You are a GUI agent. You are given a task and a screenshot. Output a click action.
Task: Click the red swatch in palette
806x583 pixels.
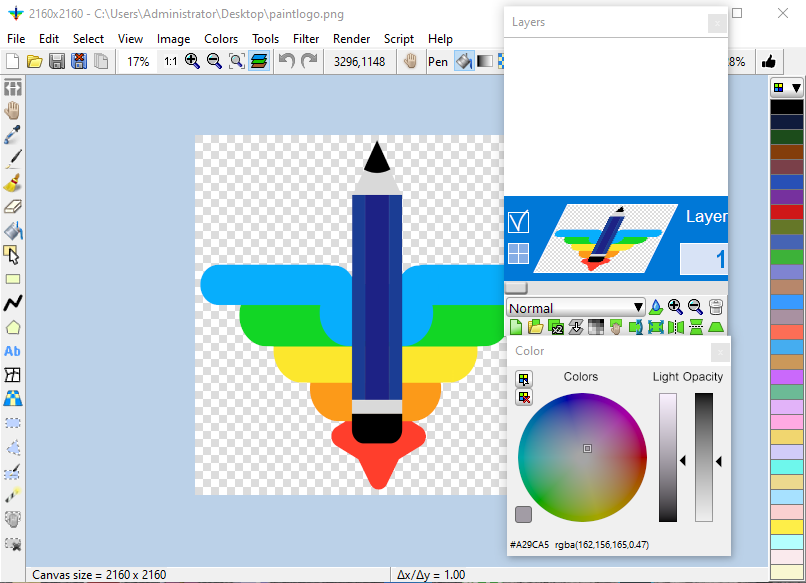click(787, 212)
